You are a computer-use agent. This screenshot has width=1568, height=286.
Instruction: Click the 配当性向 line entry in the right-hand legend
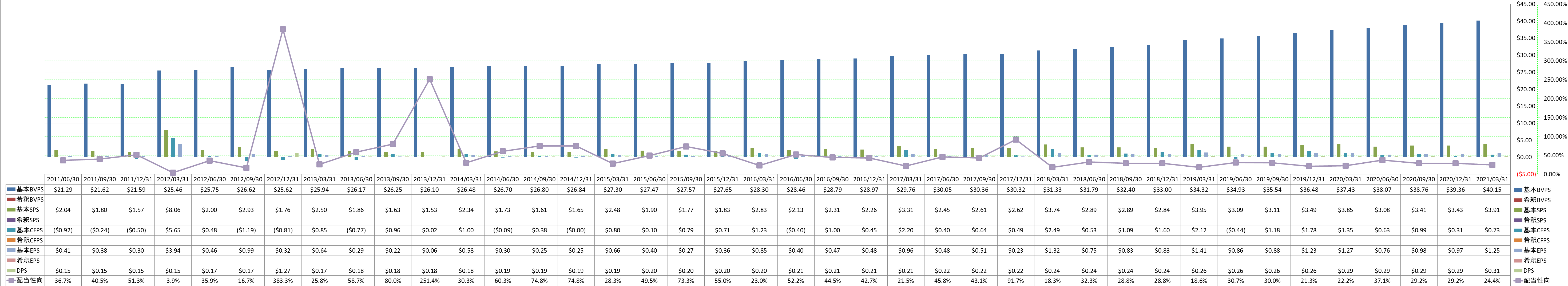pos(1531,280)
